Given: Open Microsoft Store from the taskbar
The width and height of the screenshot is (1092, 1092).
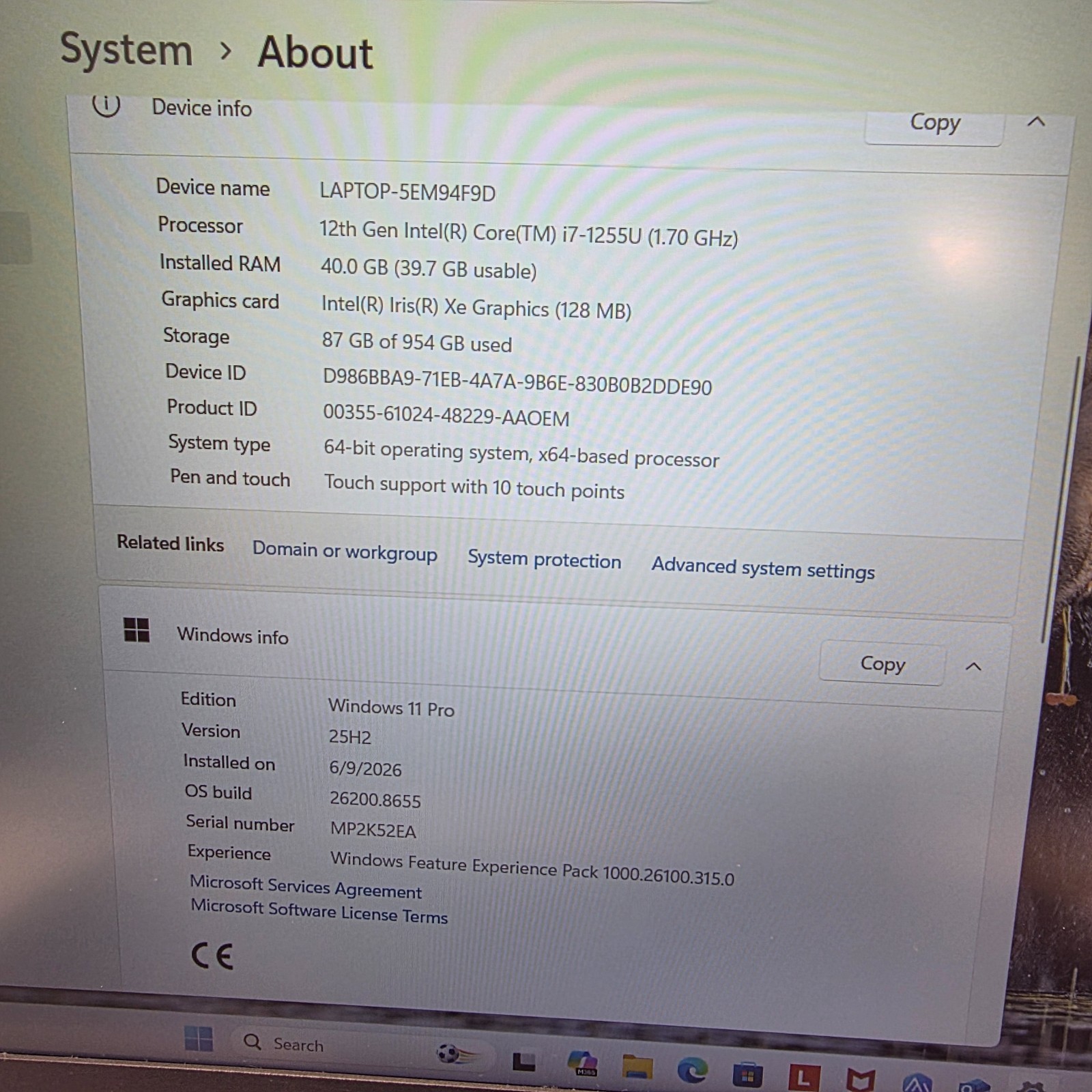Looking at the screenshot, I should pos(747,1075).
